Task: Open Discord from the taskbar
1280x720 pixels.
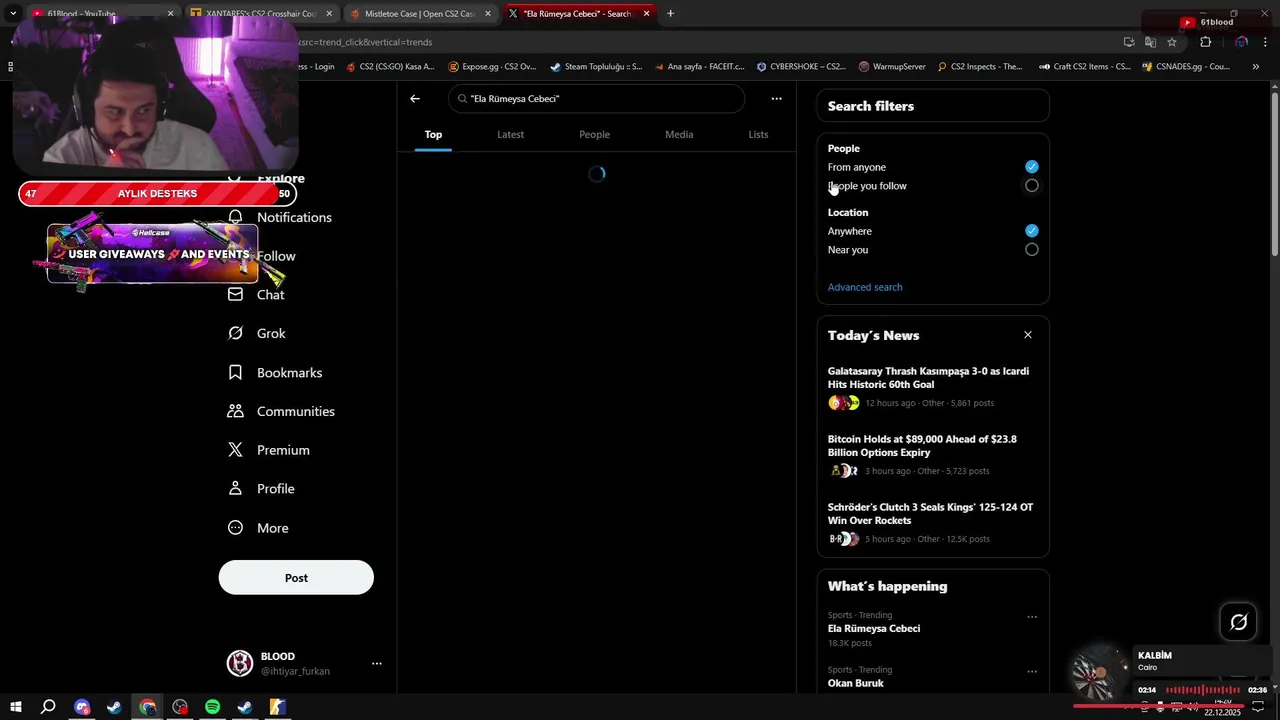Action: click(x=82, y=707)
